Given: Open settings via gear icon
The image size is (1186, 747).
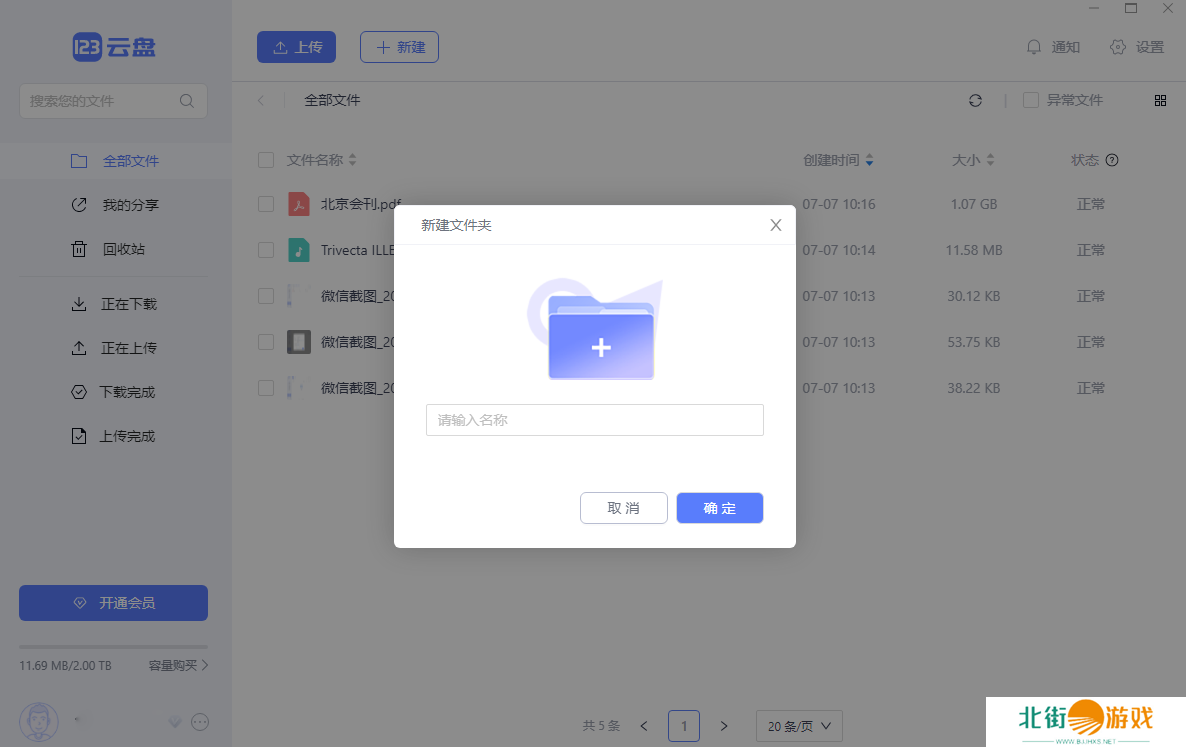Looking at the screenshot, I should click(x=1118, y=47).
